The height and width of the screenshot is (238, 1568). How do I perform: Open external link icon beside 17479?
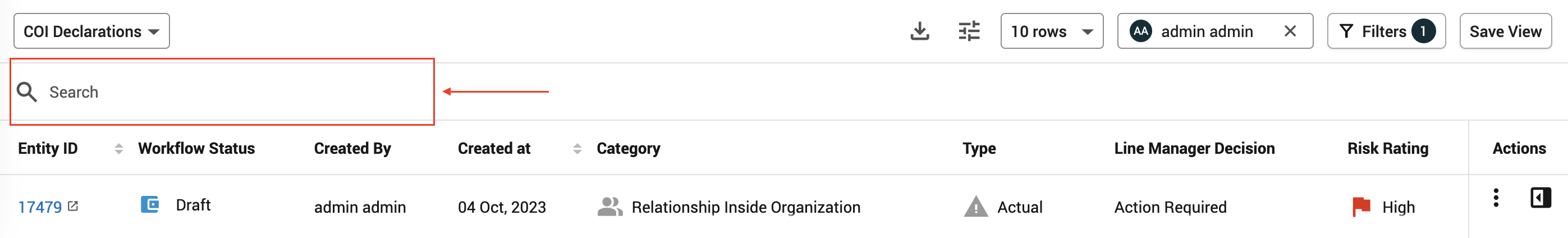point(73,207)
